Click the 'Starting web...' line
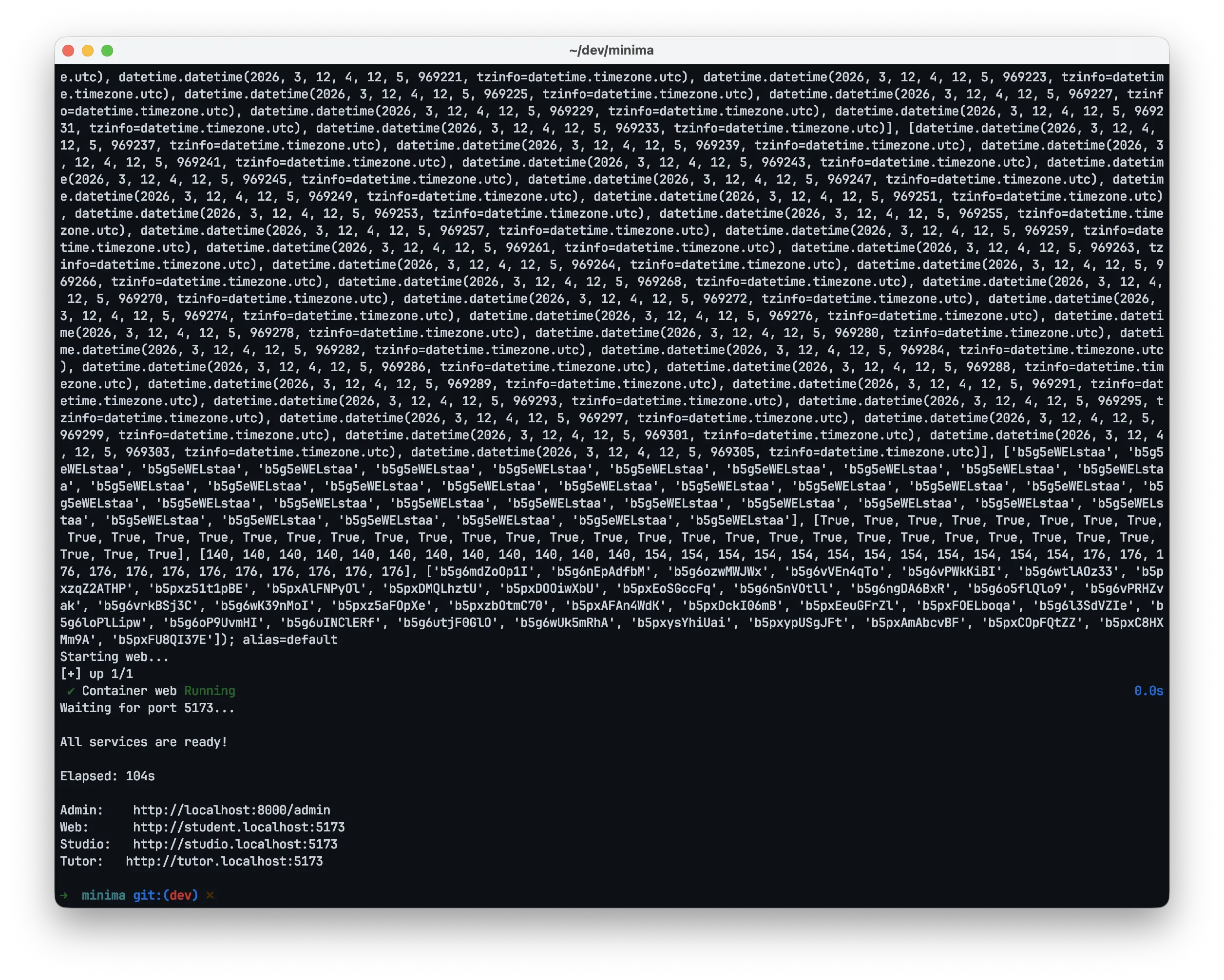1224x980 pixels. 114,657
